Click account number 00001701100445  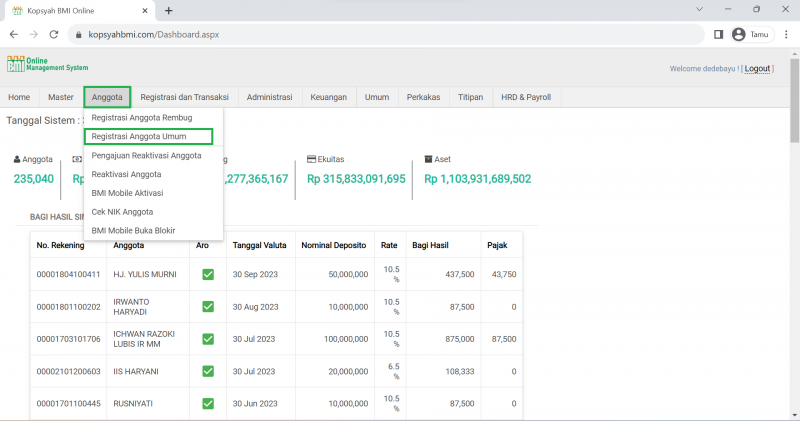coord(68,404)
